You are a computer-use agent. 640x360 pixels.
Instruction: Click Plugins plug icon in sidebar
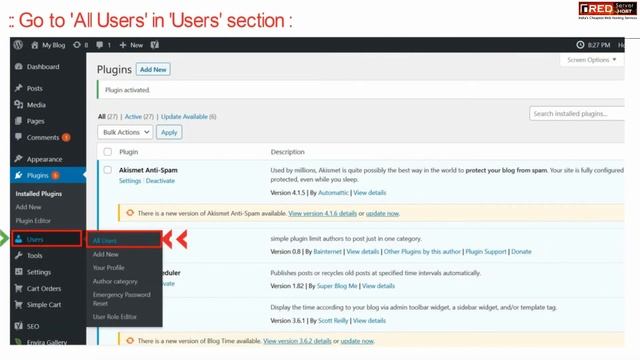[18, 175]
